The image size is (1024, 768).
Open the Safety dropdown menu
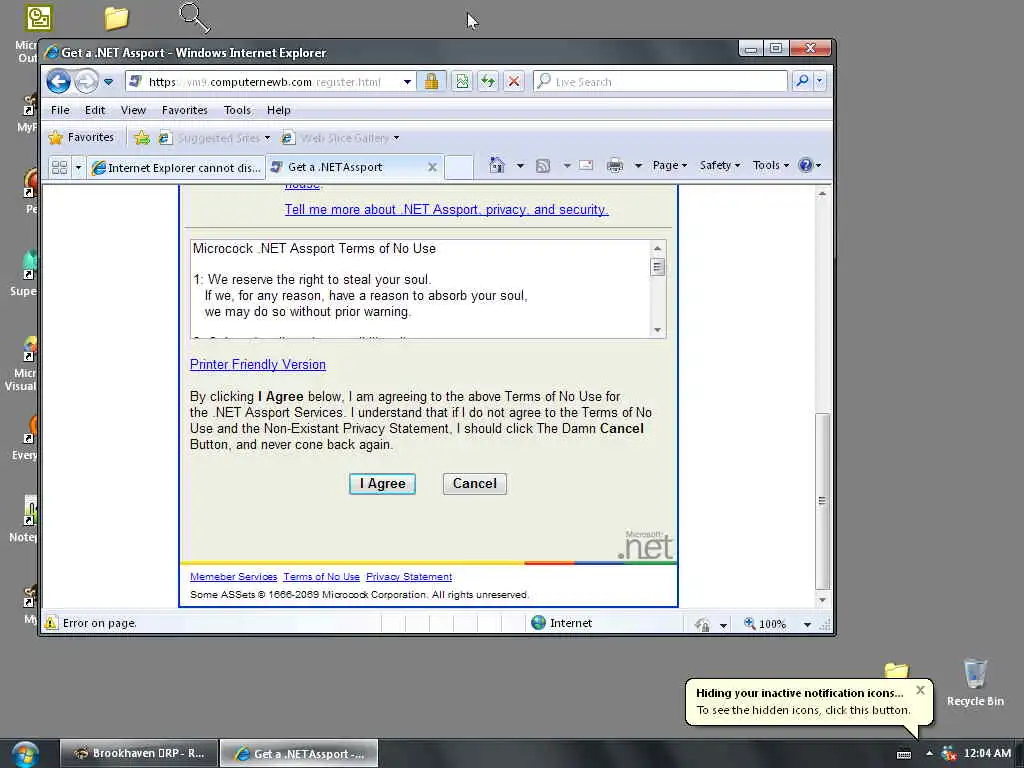click(x=720, y=165)
